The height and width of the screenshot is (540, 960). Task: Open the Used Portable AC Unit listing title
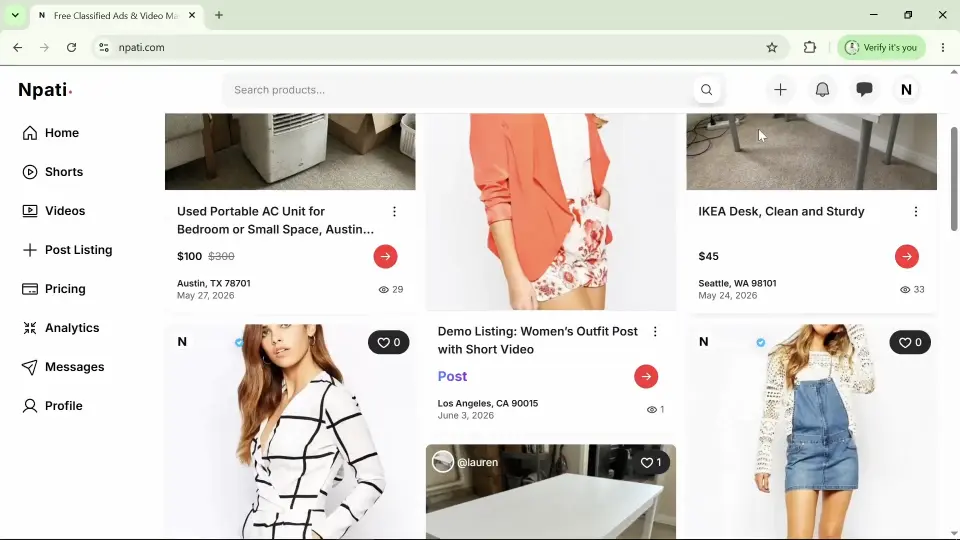[x=276, y=220]
